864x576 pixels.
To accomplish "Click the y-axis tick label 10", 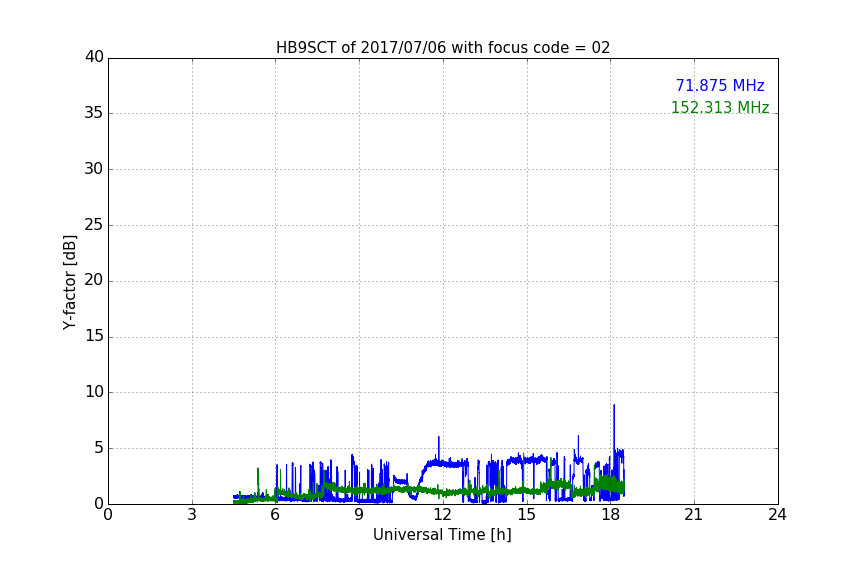I will tap(94, 392).
